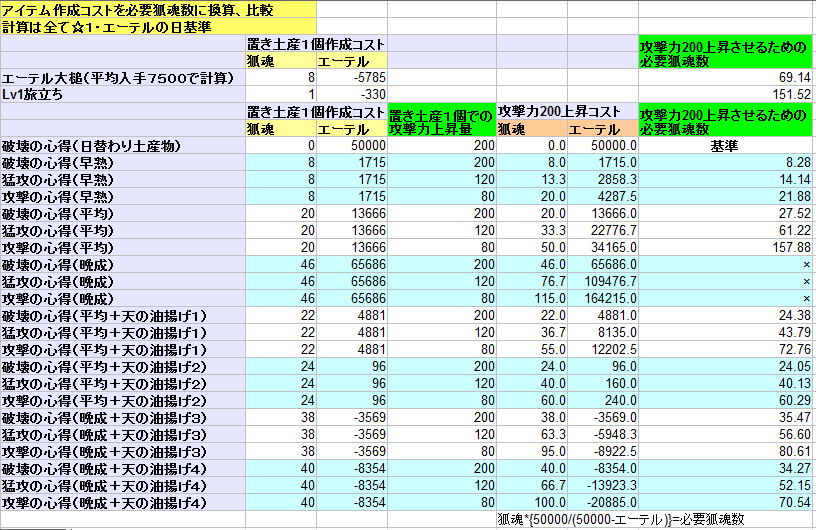
Task: Select the value 61.22
Action: point(727,231)
